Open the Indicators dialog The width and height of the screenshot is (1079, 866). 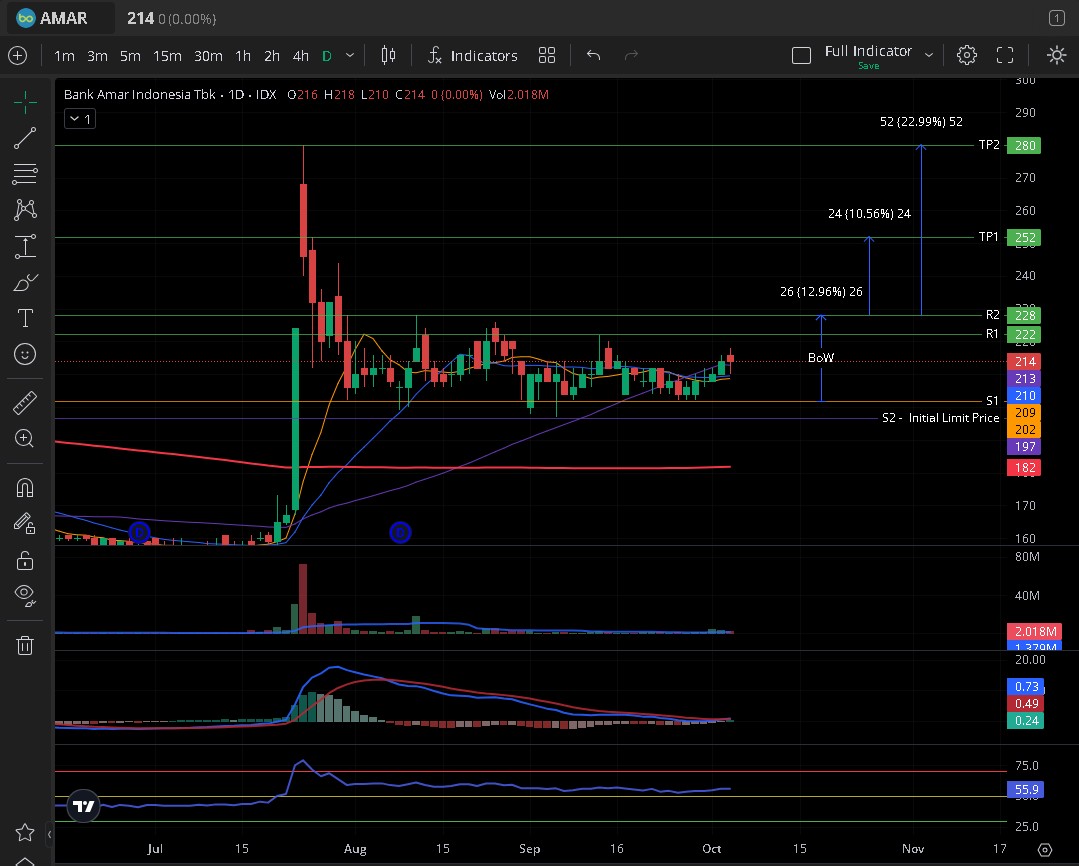[x=473, y=56]
